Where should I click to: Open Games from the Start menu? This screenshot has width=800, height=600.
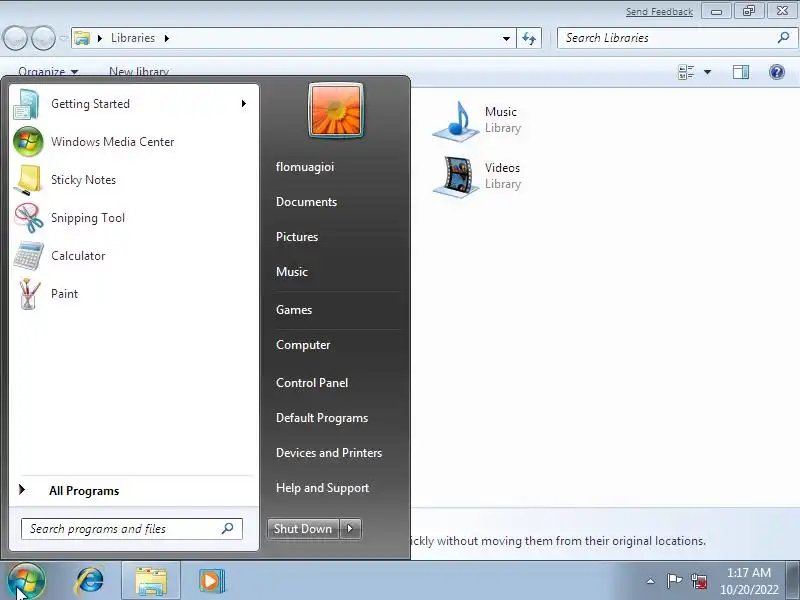(x=294, y=310)
